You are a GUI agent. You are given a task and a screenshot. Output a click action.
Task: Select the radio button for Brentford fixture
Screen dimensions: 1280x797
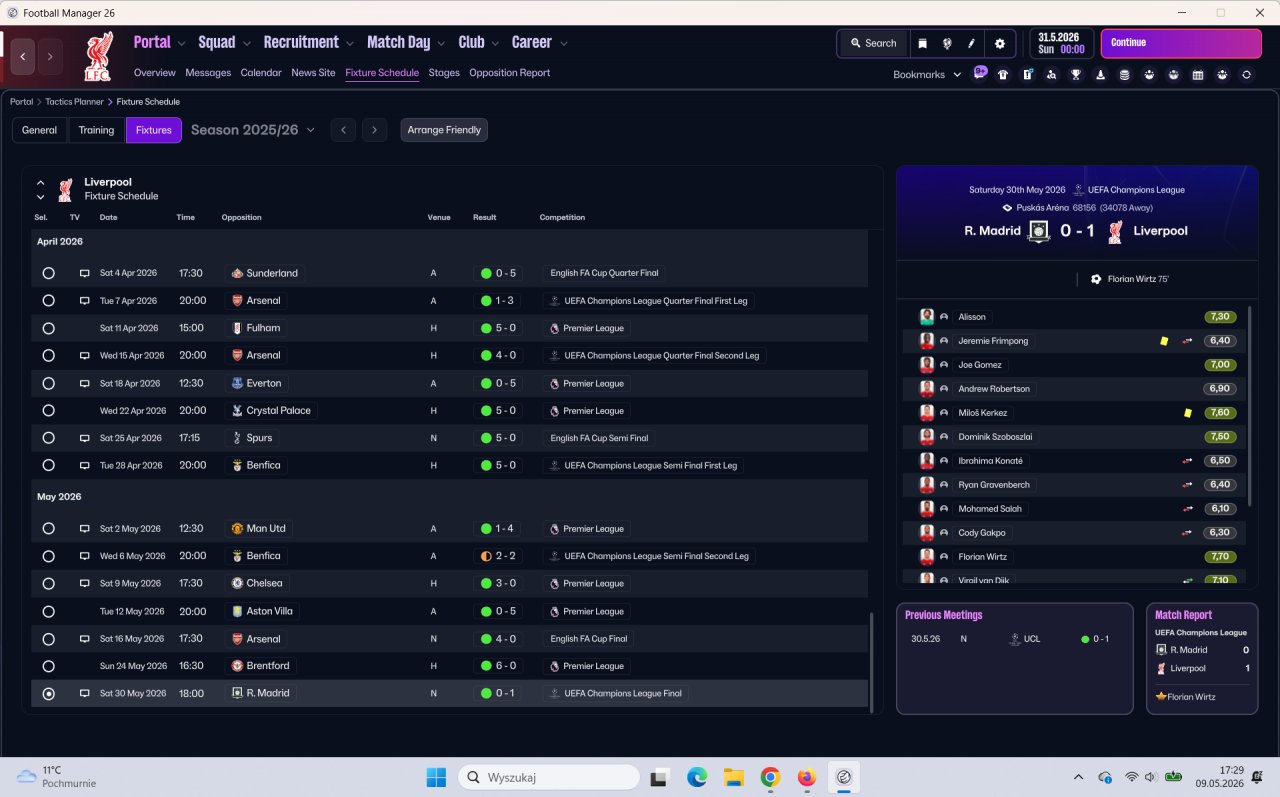pyautogui.click(x=49, y=666)
